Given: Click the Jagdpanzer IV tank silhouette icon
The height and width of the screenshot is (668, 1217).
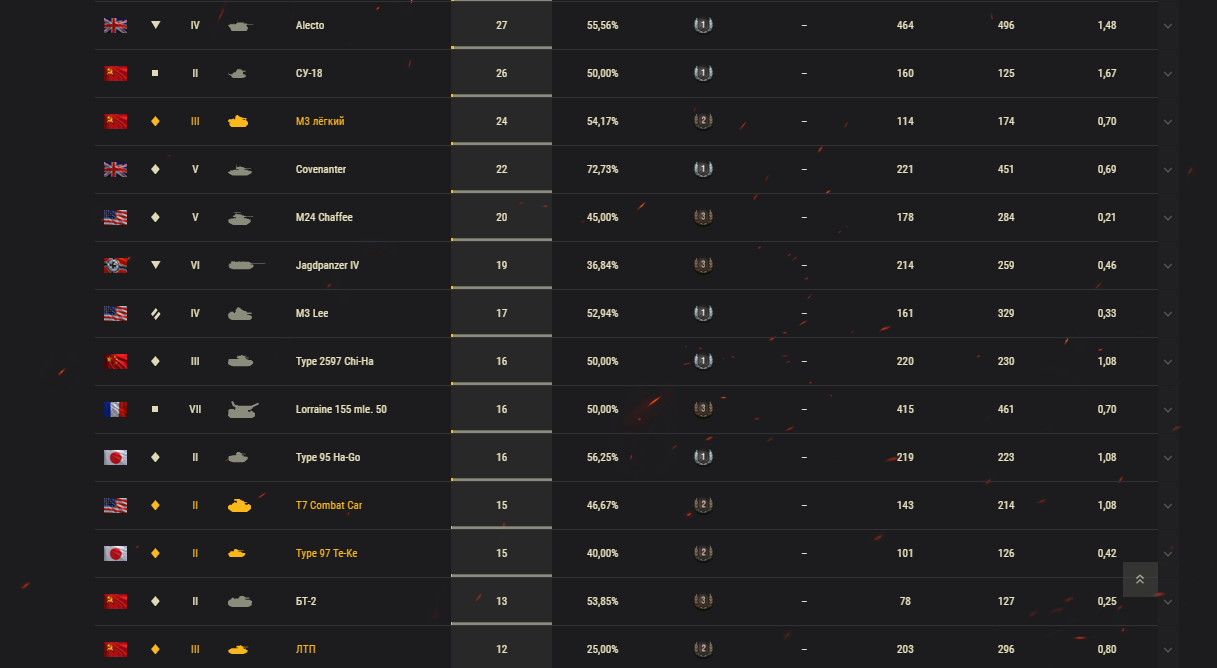Looking at the screenshot, I should point(246,265).
